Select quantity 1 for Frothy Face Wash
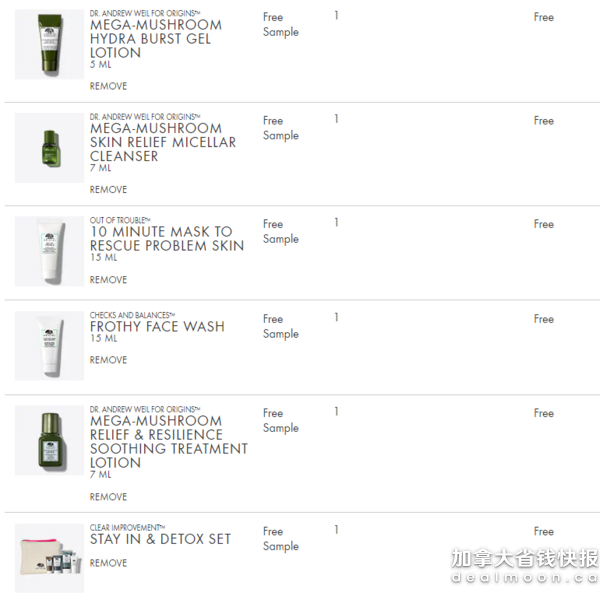The image size is (600, 596). pyautogui.click(x=336, y=317)
